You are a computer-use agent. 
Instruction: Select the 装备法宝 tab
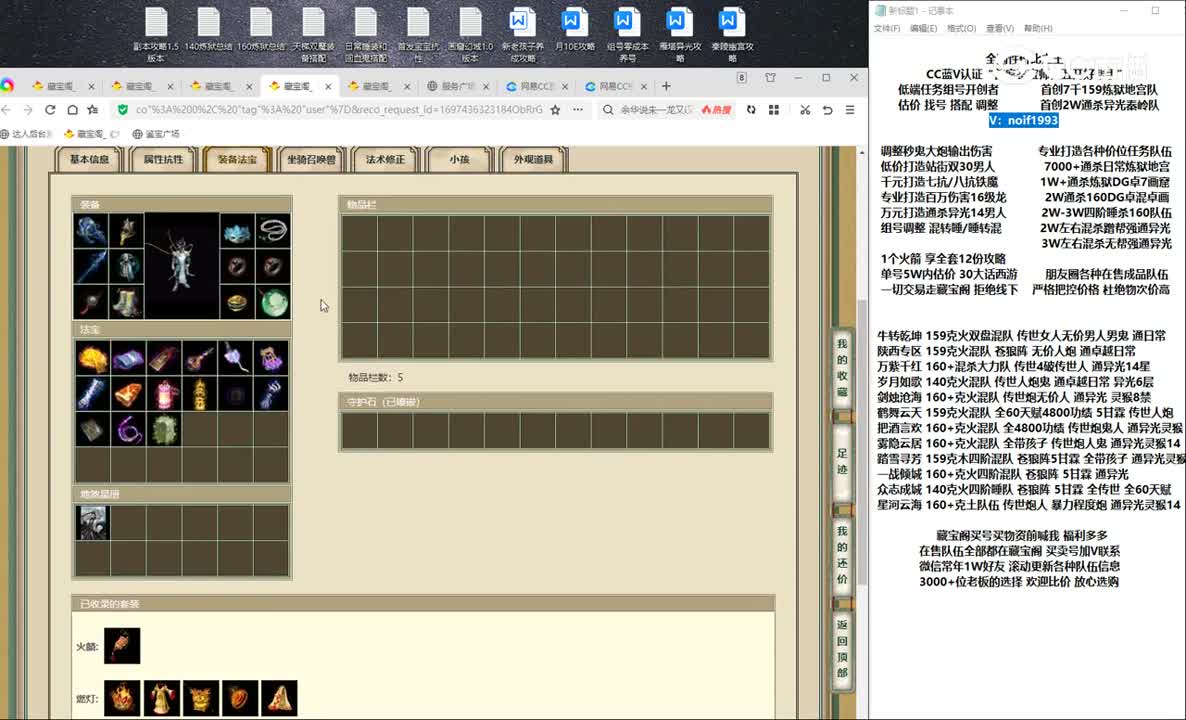237,160
